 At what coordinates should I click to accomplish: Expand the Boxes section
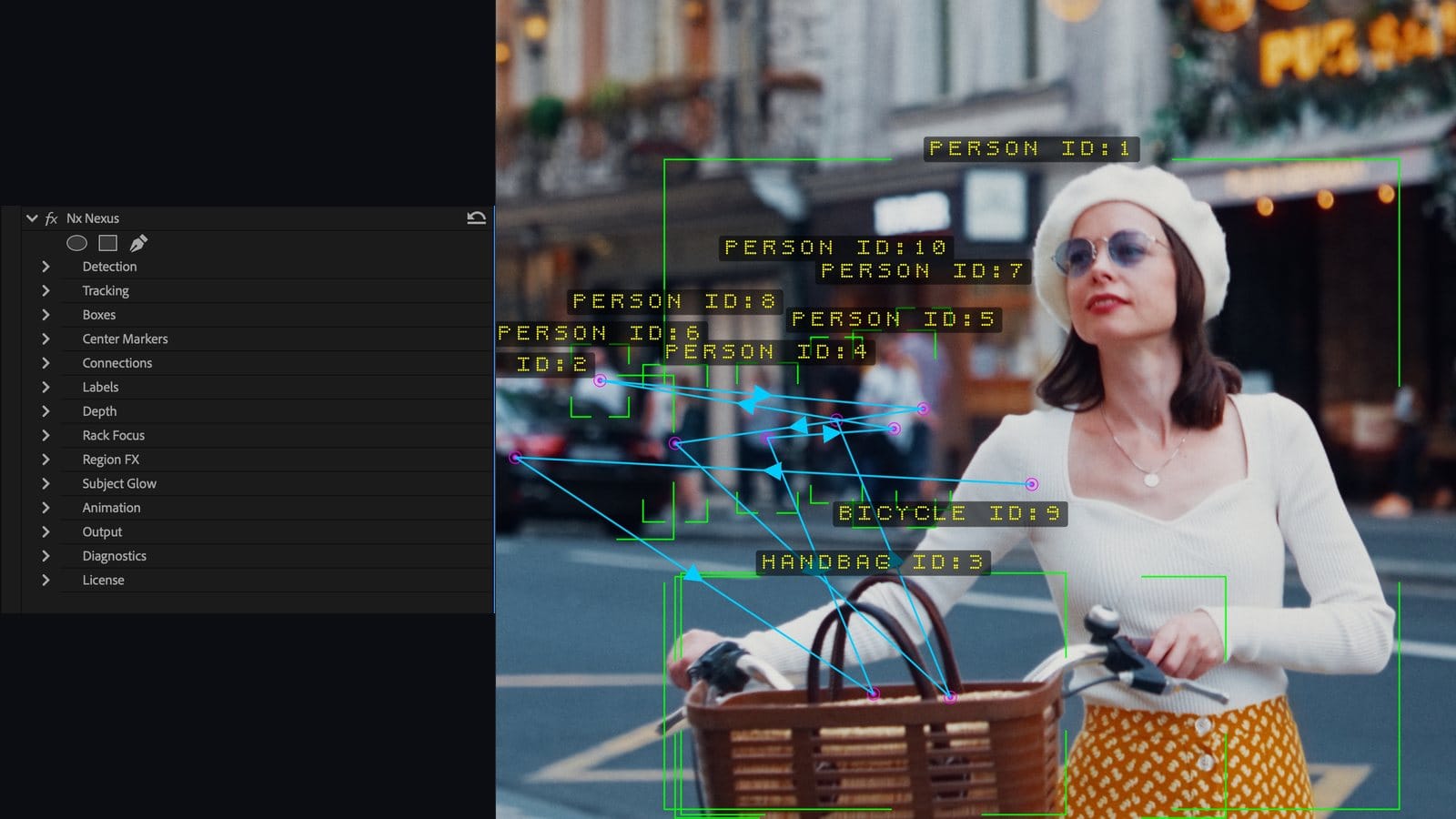point(45,315)
